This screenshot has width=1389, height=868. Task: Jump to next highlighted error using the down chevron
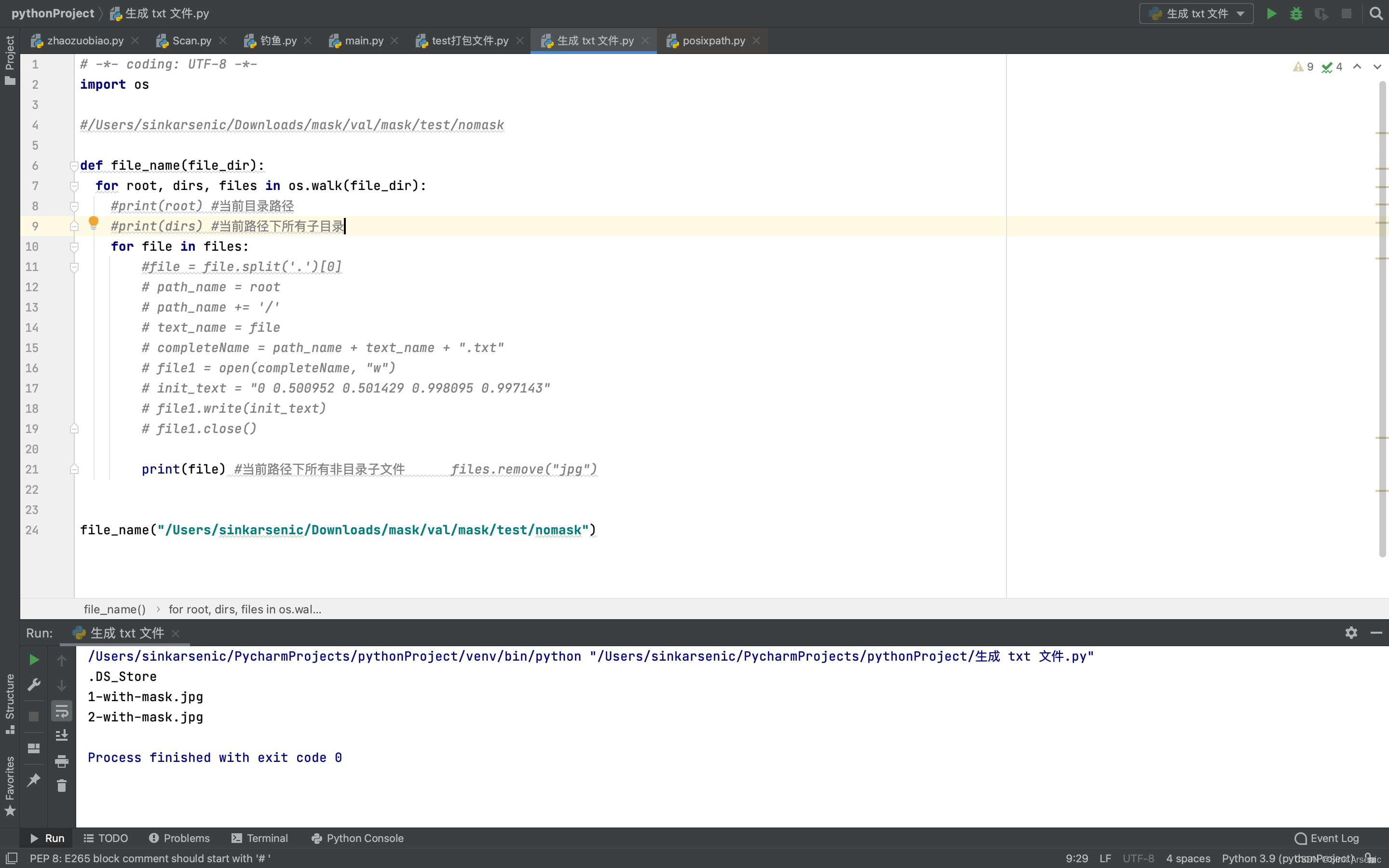(x=1377, y=67)
